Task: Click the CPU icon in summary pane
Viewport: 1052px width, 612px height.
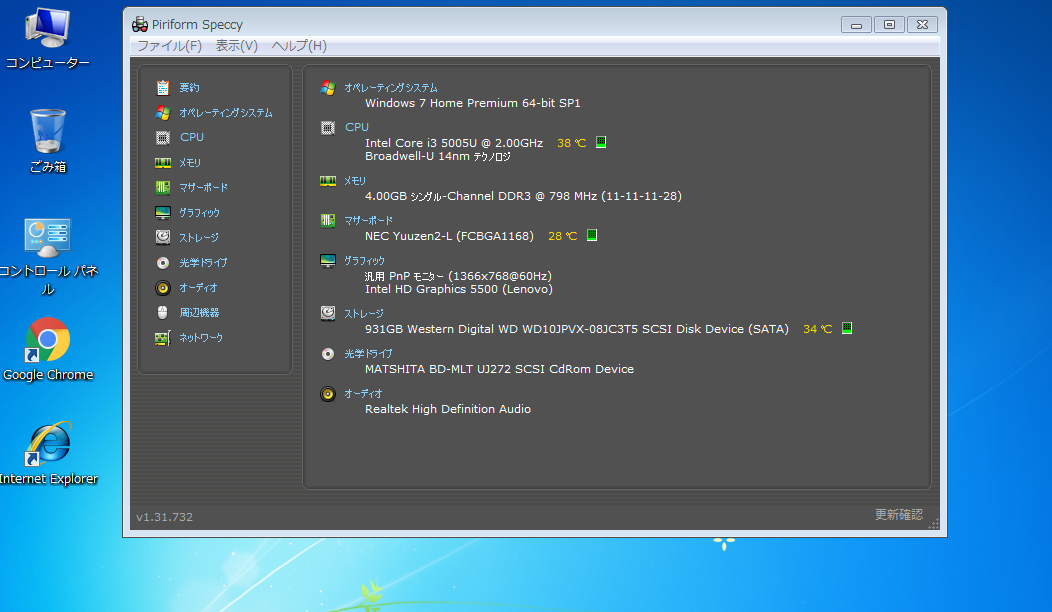Action: 327,128
